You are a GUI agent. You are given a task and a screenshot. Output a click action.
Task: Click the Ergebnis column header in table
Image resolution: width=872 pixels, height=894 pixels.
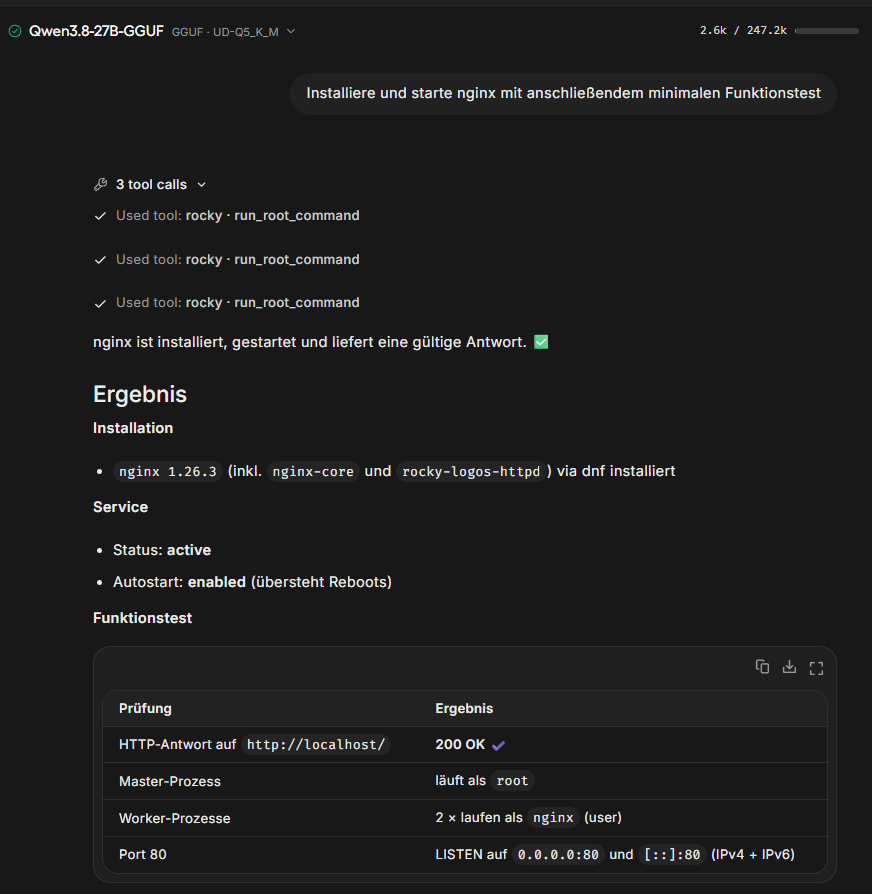[464, 709]
